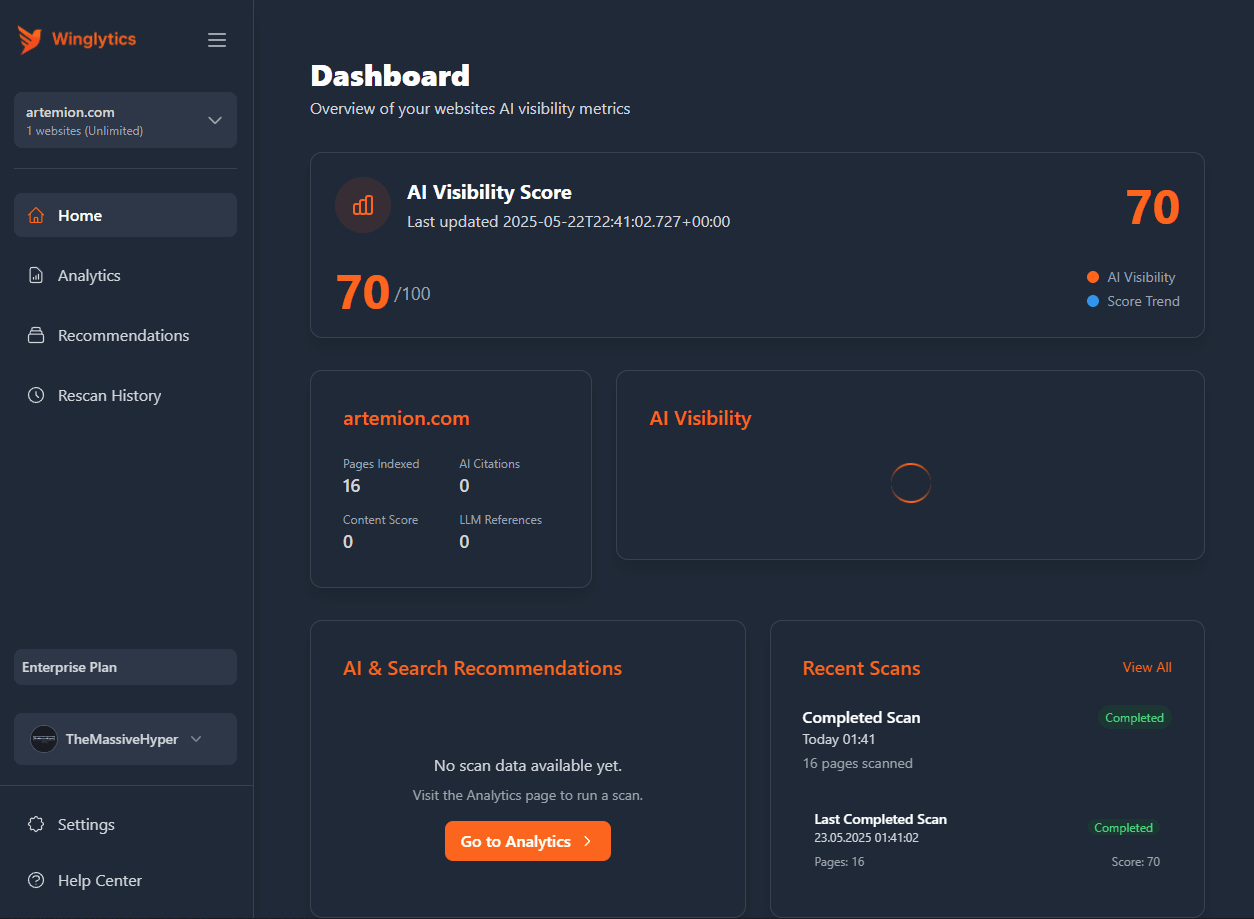This screenshot has width=1254, height=919.
Task: Click the 70 /100 score value
Action: (383, 292)
